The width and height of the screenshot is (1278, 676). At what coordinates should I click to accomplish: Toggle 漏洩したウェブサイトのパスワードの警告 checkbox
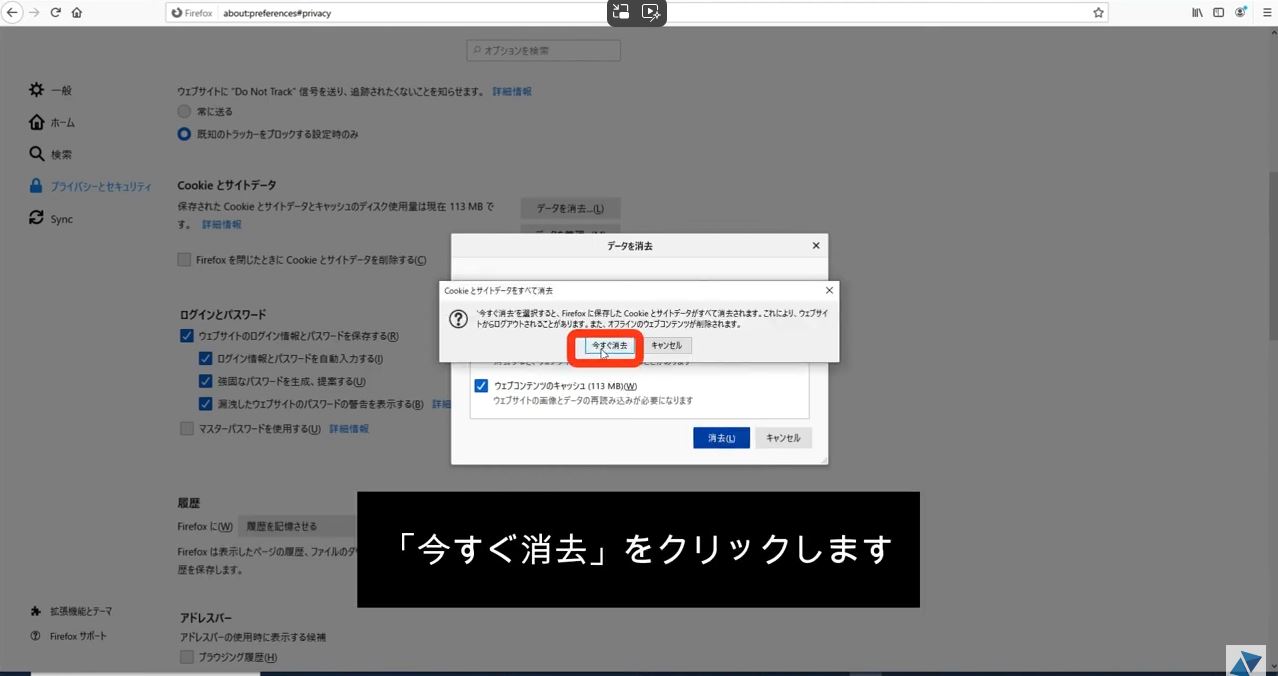[x=205, y=404]
